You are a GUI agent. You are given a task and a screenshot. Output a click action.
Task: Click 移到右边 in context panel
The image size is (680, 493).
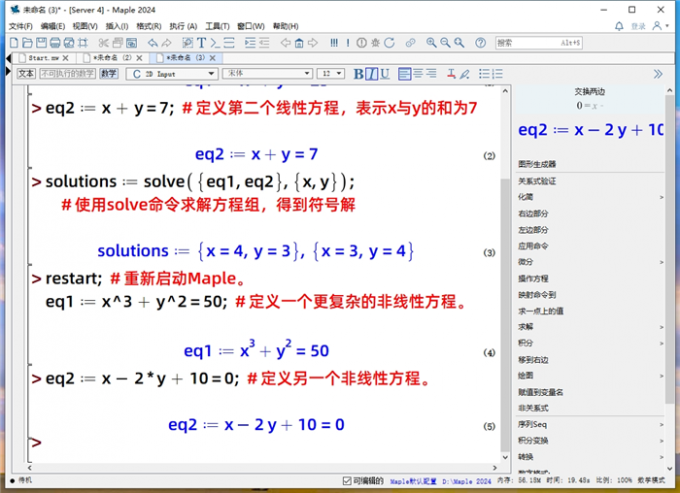[x=533, y=359]
